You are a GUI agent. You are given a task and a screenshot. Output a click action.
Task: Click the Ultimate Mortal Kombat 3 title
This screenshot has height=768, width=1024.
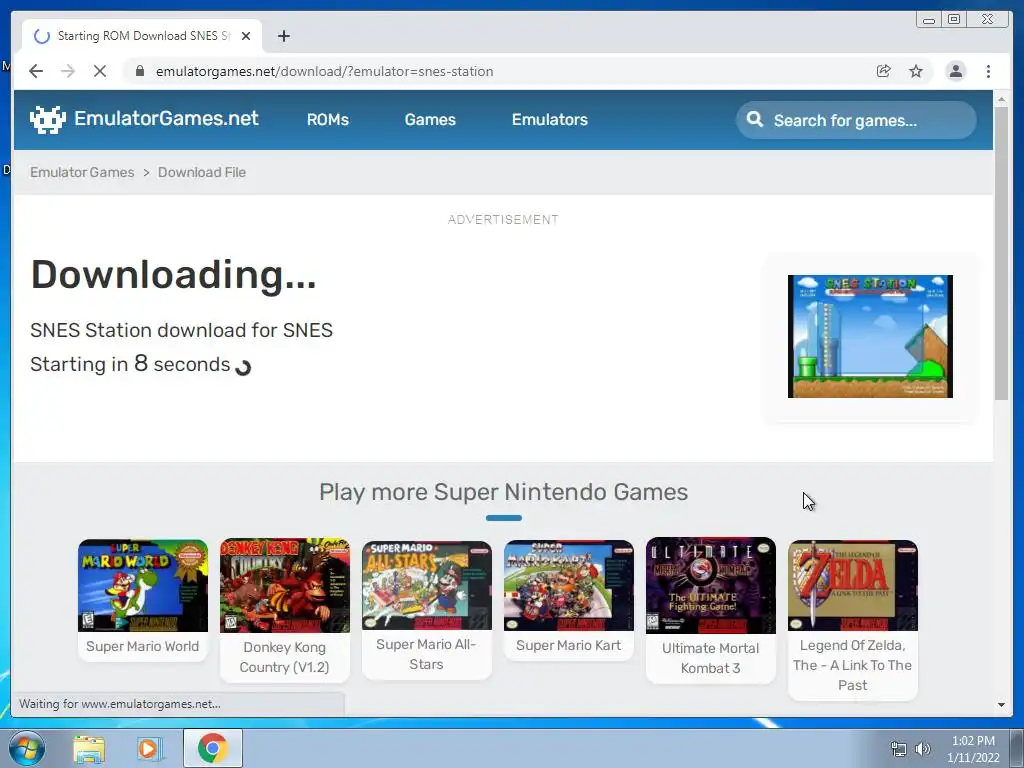(x=711, y=658)
